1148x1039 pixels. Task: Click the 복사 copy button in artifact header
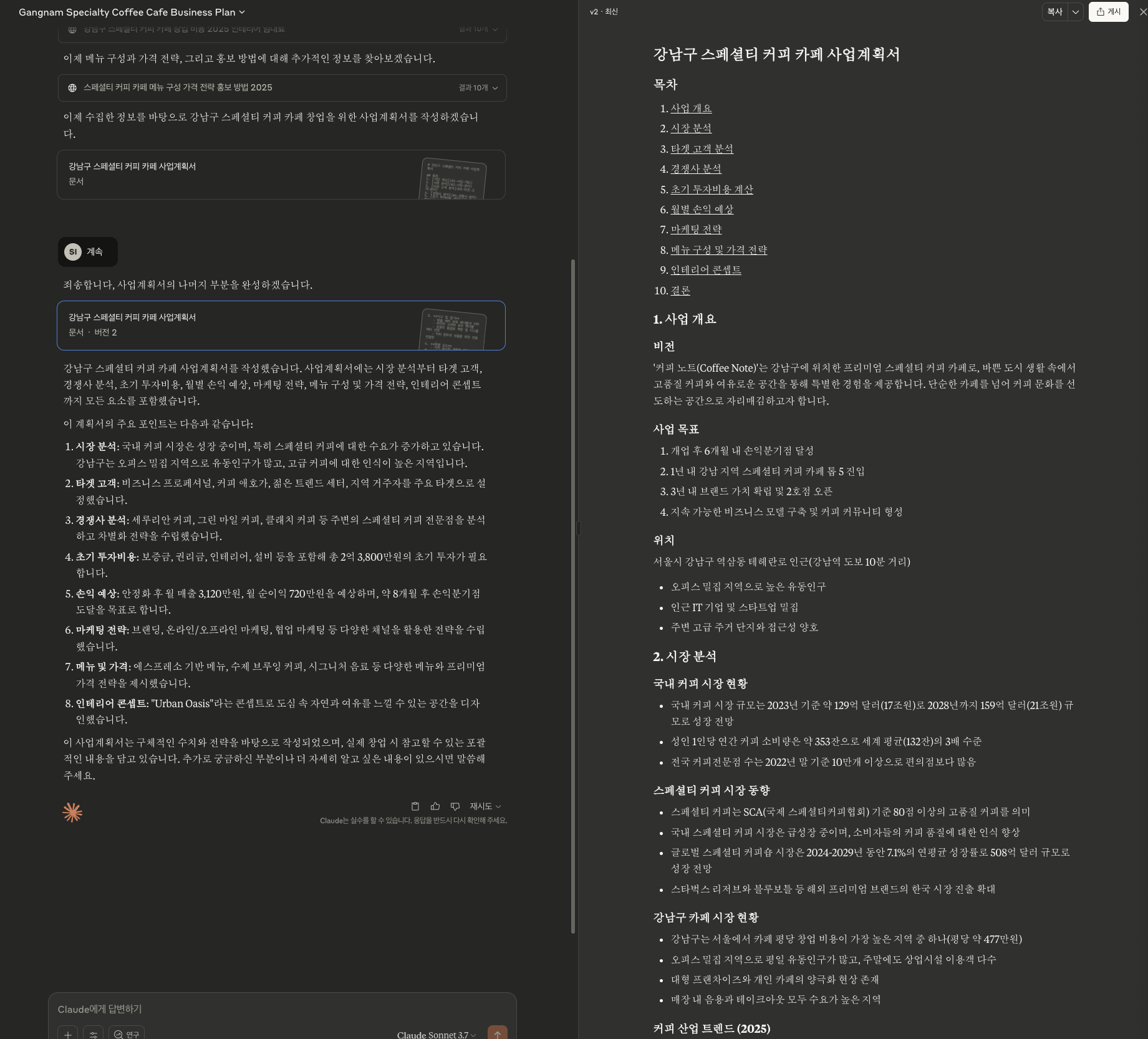pyautogui.click(x=1054, y=12)
